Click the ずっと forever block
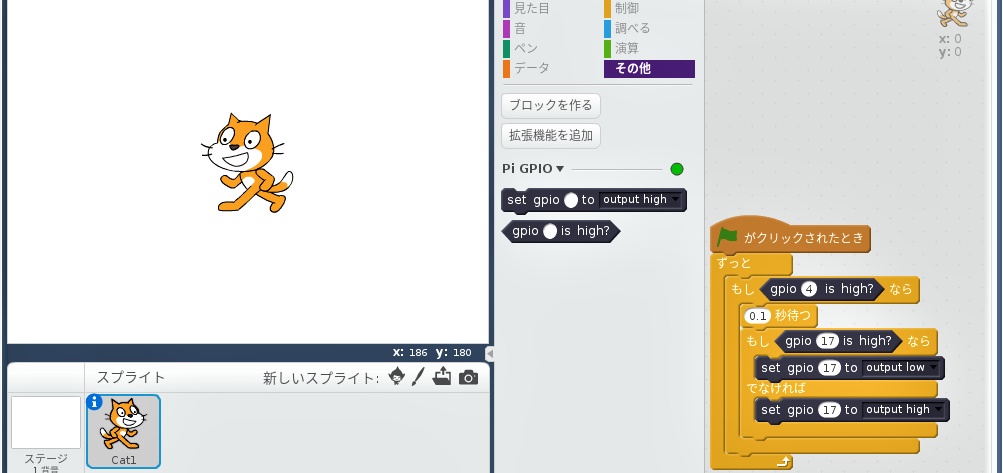The height and width of the screenshot is (473, 1003). (734, 264)
